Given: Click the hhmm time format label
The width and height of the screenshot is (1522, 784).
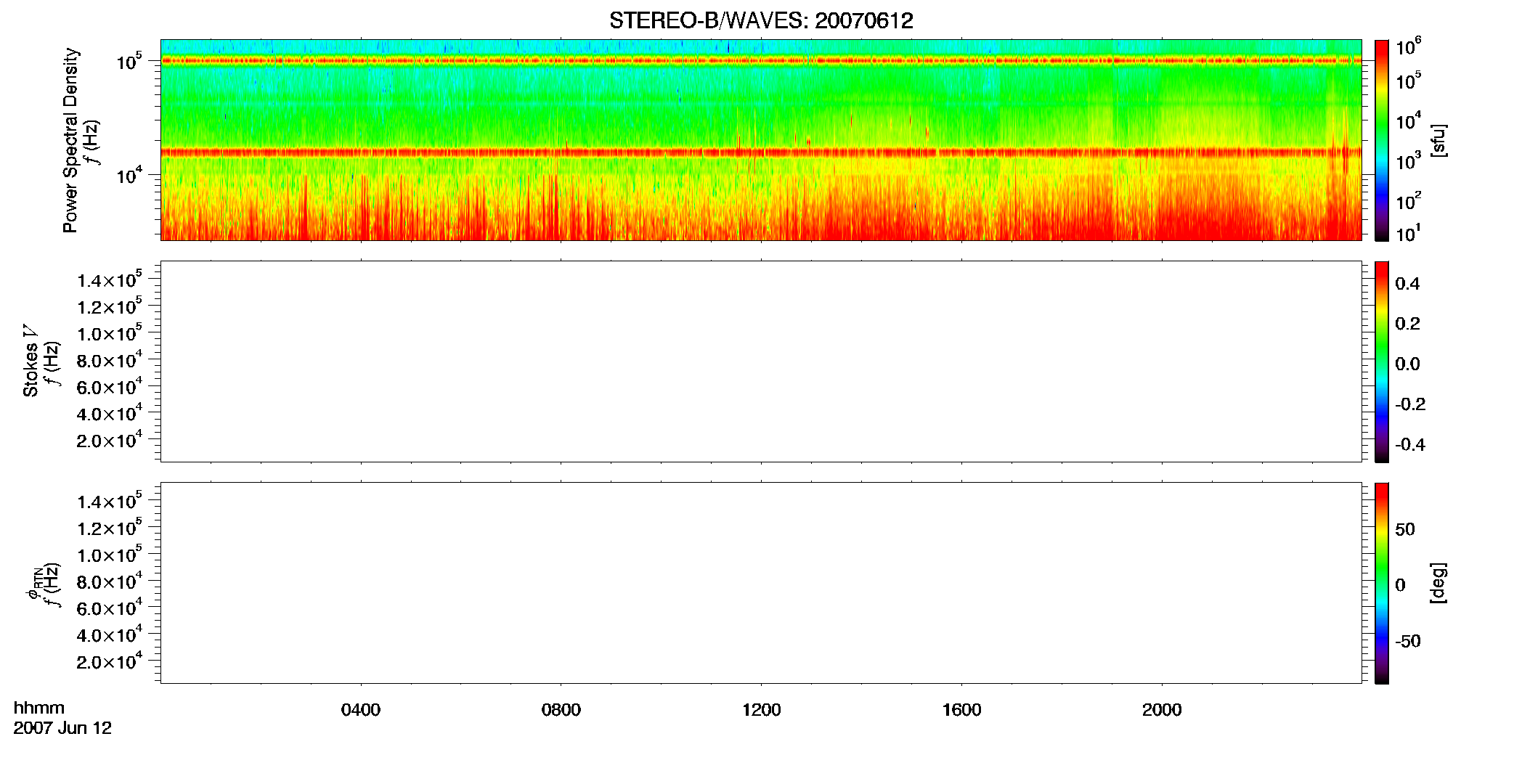Looking at the screenshot, I should tap(38, 708).
